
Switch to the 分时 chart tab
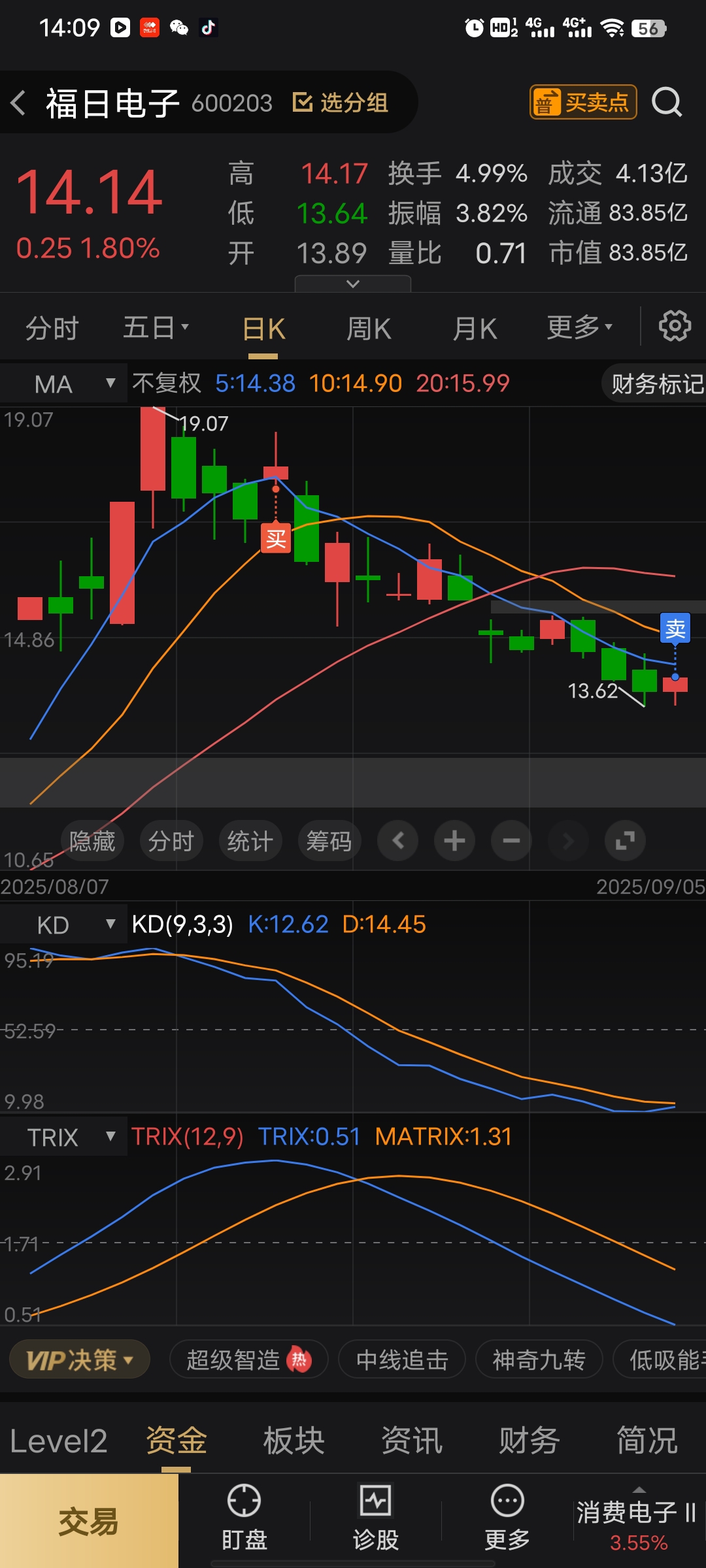pyautogui.click(x=52, y=328)
